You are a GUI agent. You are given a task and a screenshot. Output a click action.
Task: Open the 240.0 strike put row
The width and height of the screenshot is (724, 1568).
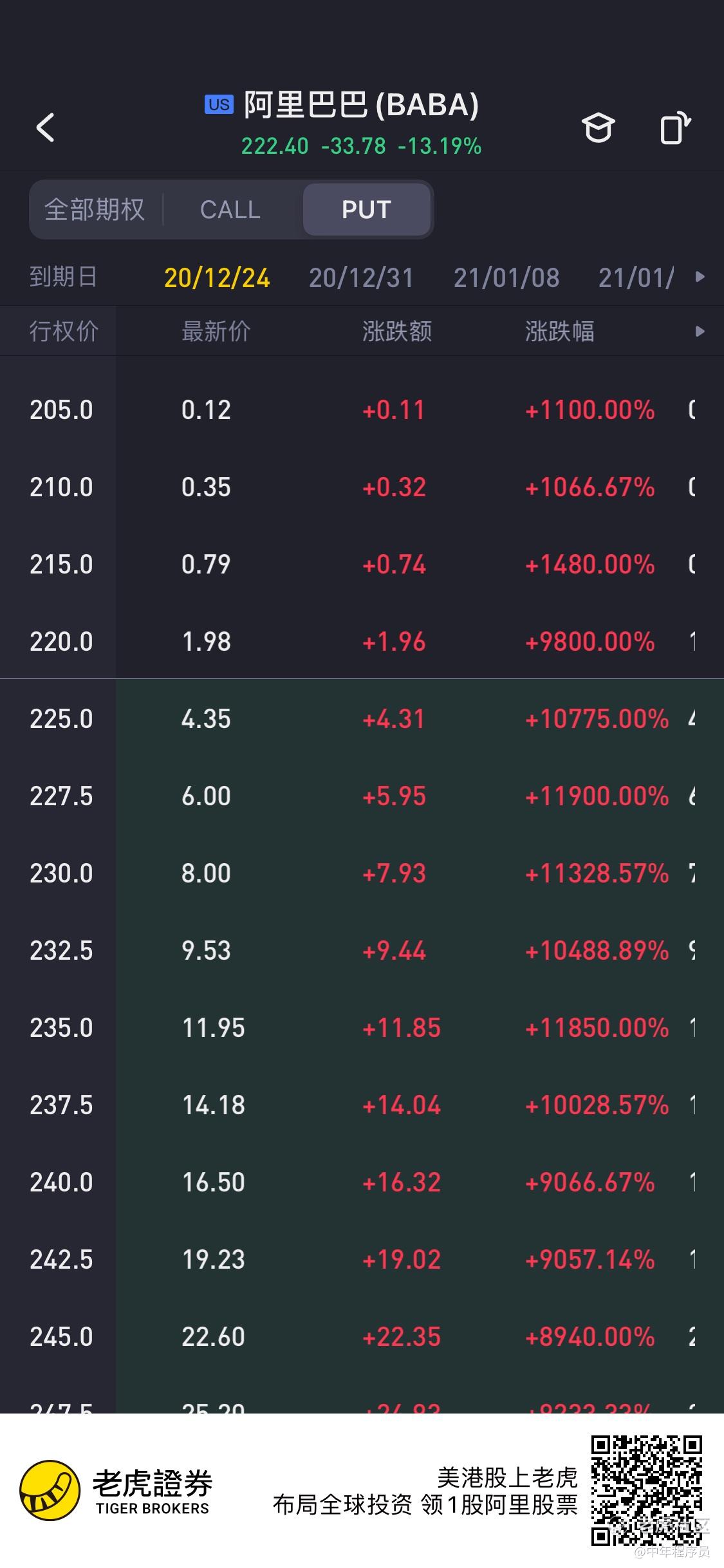click(362, 1182)
